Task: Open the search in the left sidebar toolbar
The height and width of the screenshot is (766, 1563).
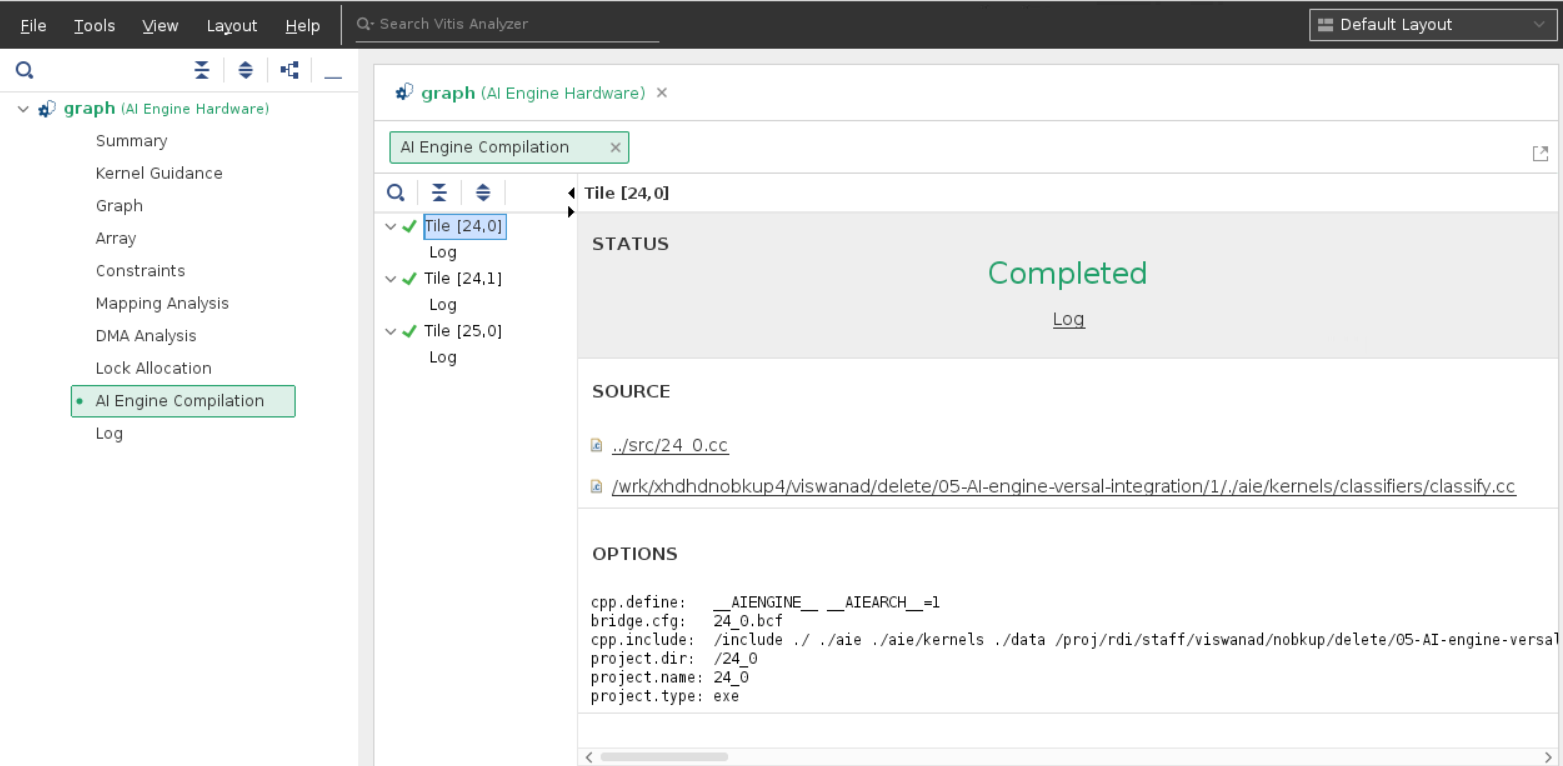Action: 24,70
